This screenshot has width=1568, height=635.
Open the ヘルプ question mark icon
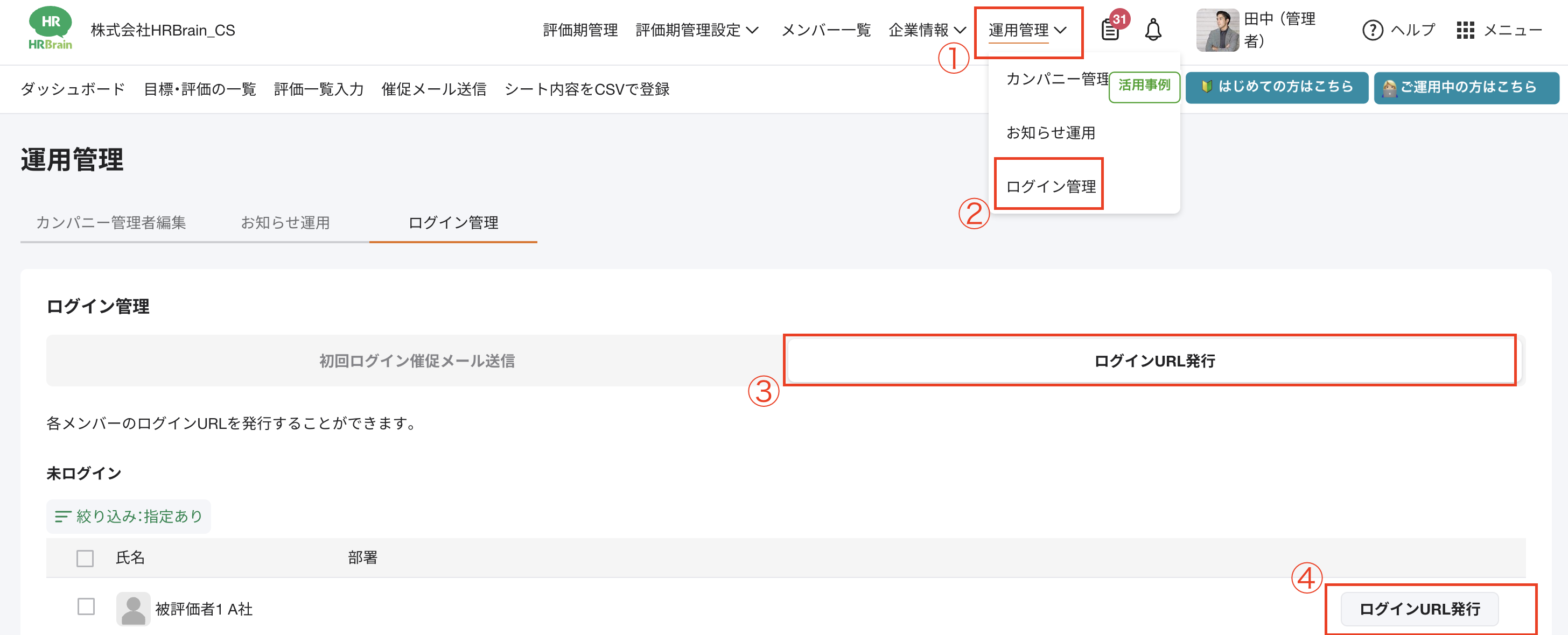click(x=1373, y=30)
